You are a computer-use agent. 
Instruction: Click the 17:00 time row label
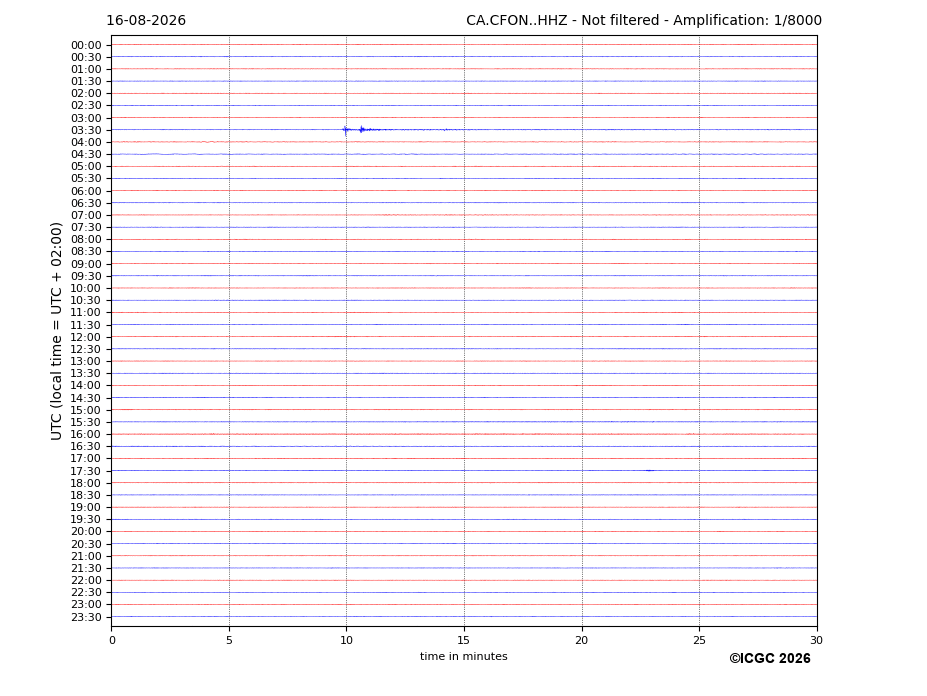coord(86,459)
